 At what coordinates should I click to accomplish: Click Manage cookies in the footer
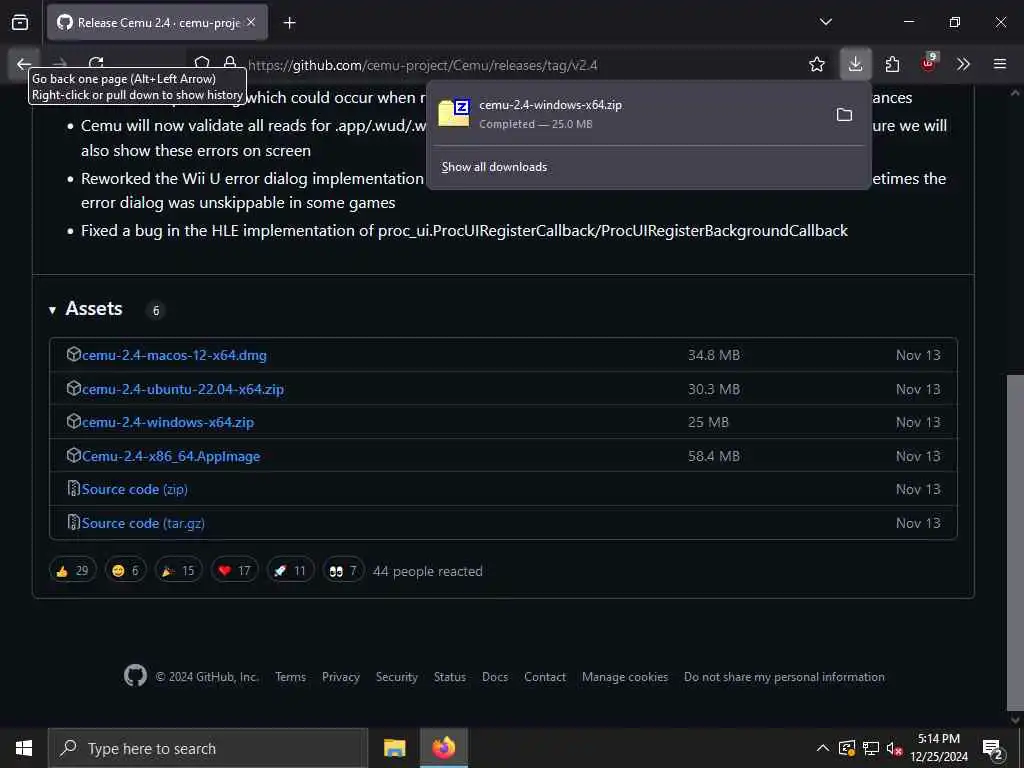point(625,677)
